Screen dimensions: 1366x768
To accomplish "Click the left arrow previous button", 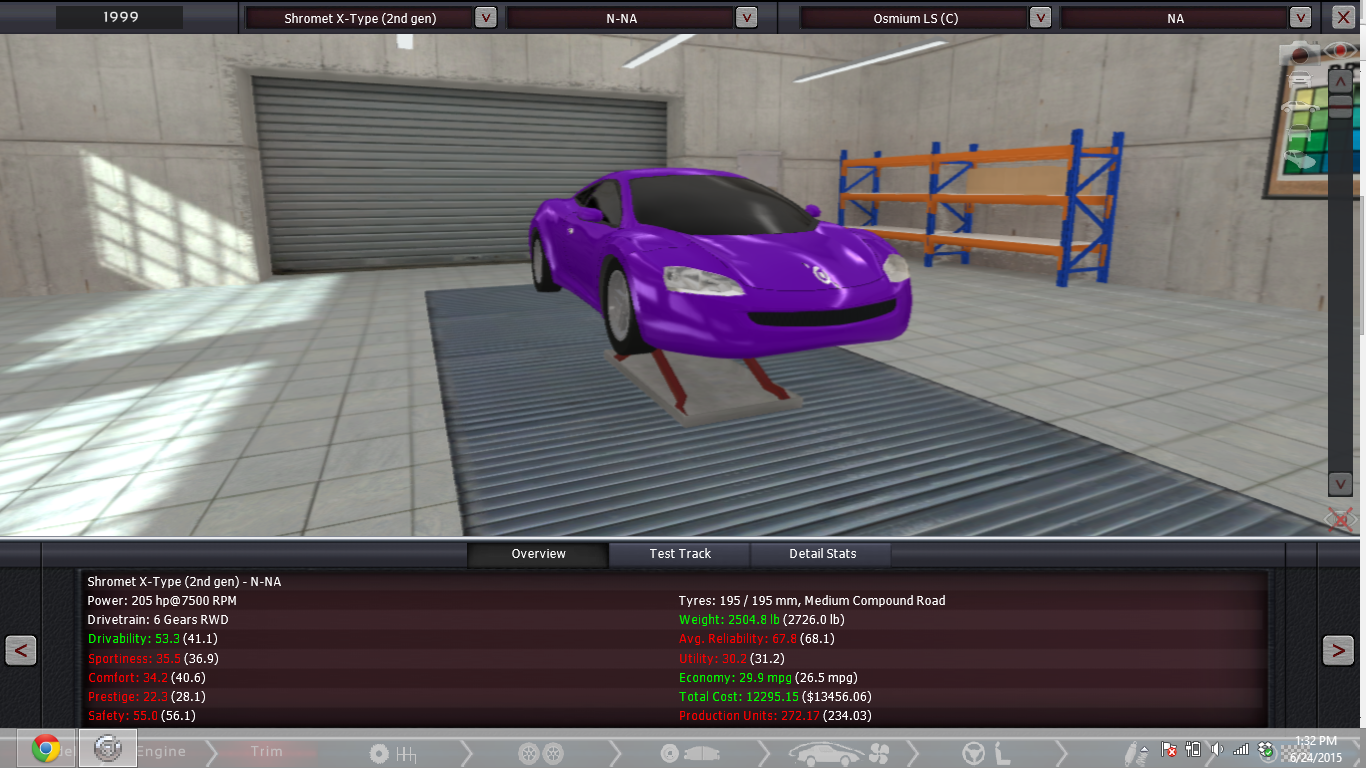I will pyautogui.click(x=21, y=651).
